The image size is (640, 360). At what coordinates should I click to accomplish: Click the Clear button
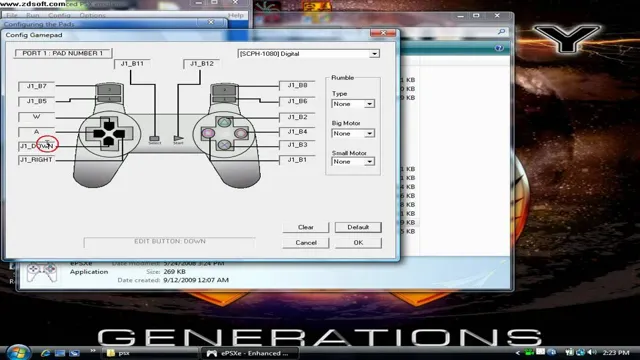[x=306, y=227]
